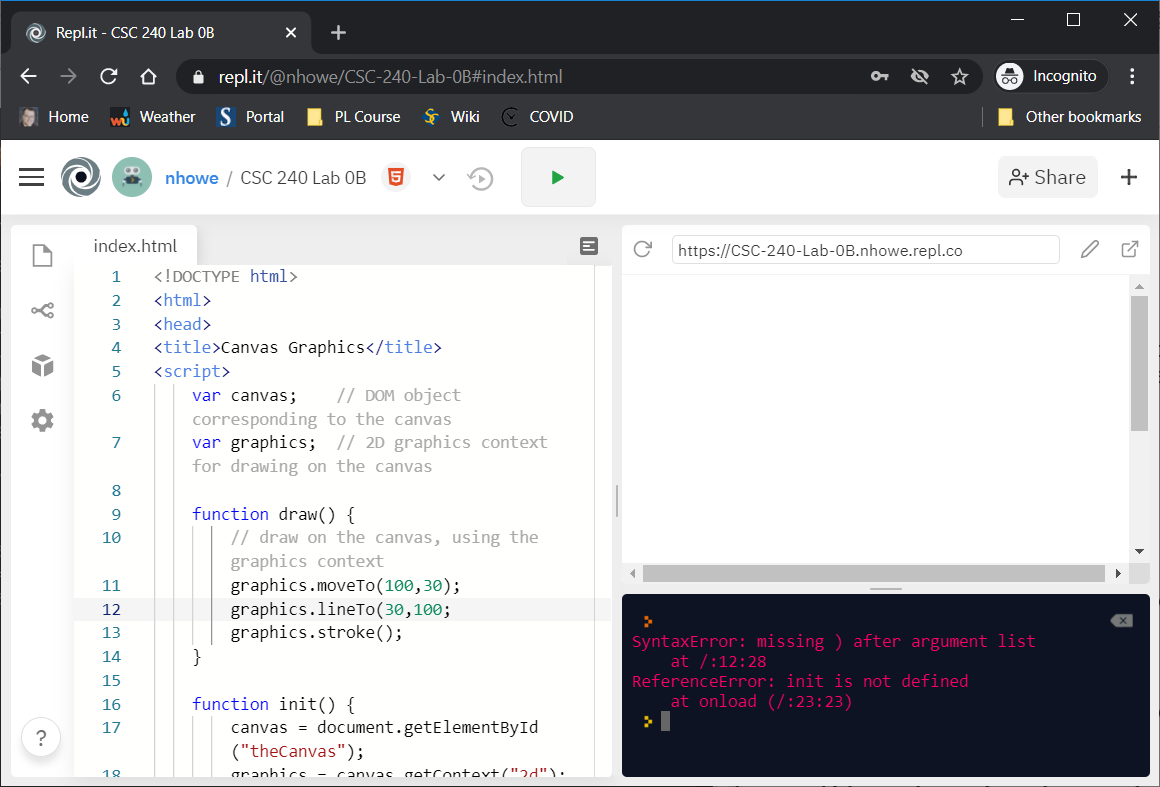Click the preview URL field

click(x=866, y=250)
